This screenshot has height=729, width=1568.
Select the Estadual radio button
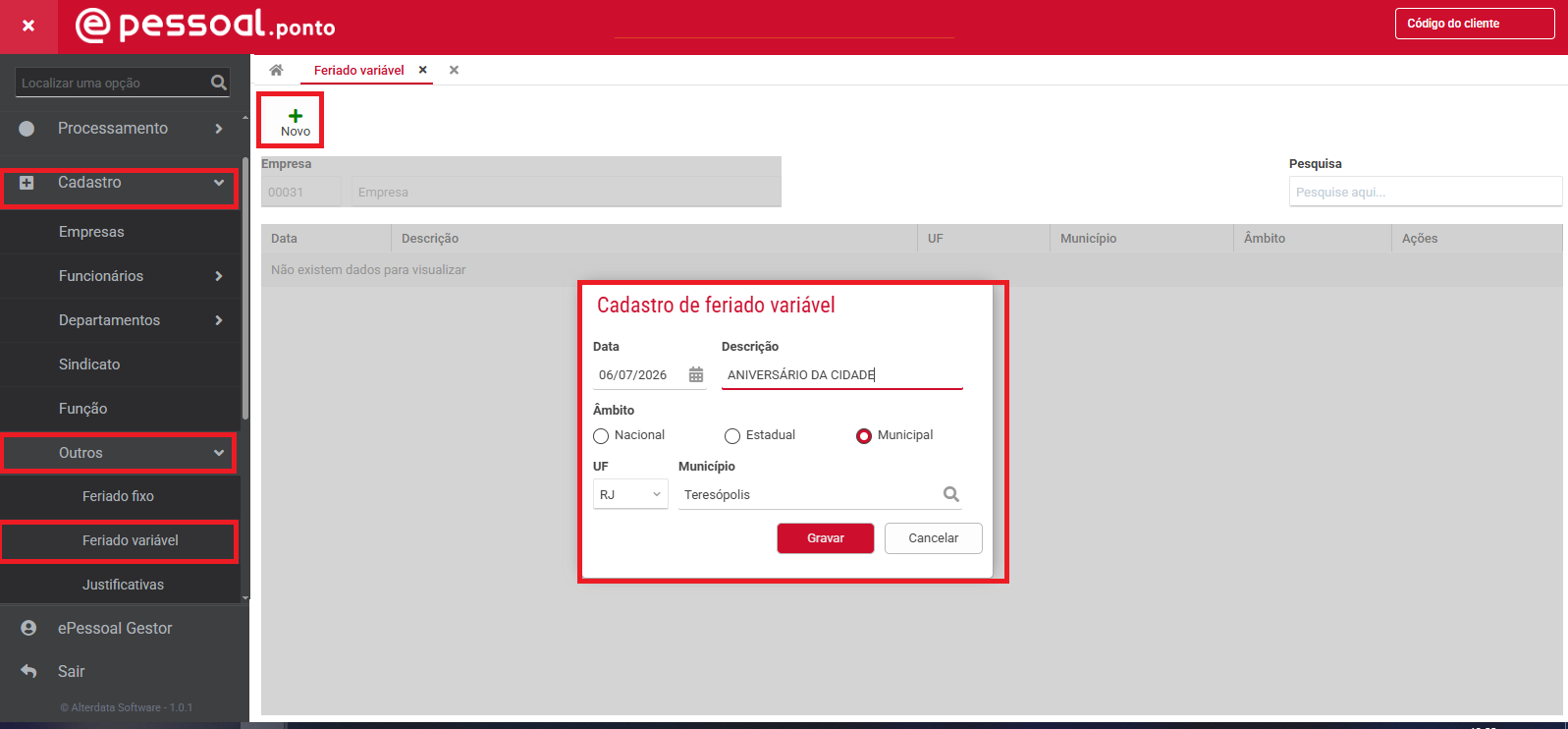pyautogui.click(x=732, y=436)
